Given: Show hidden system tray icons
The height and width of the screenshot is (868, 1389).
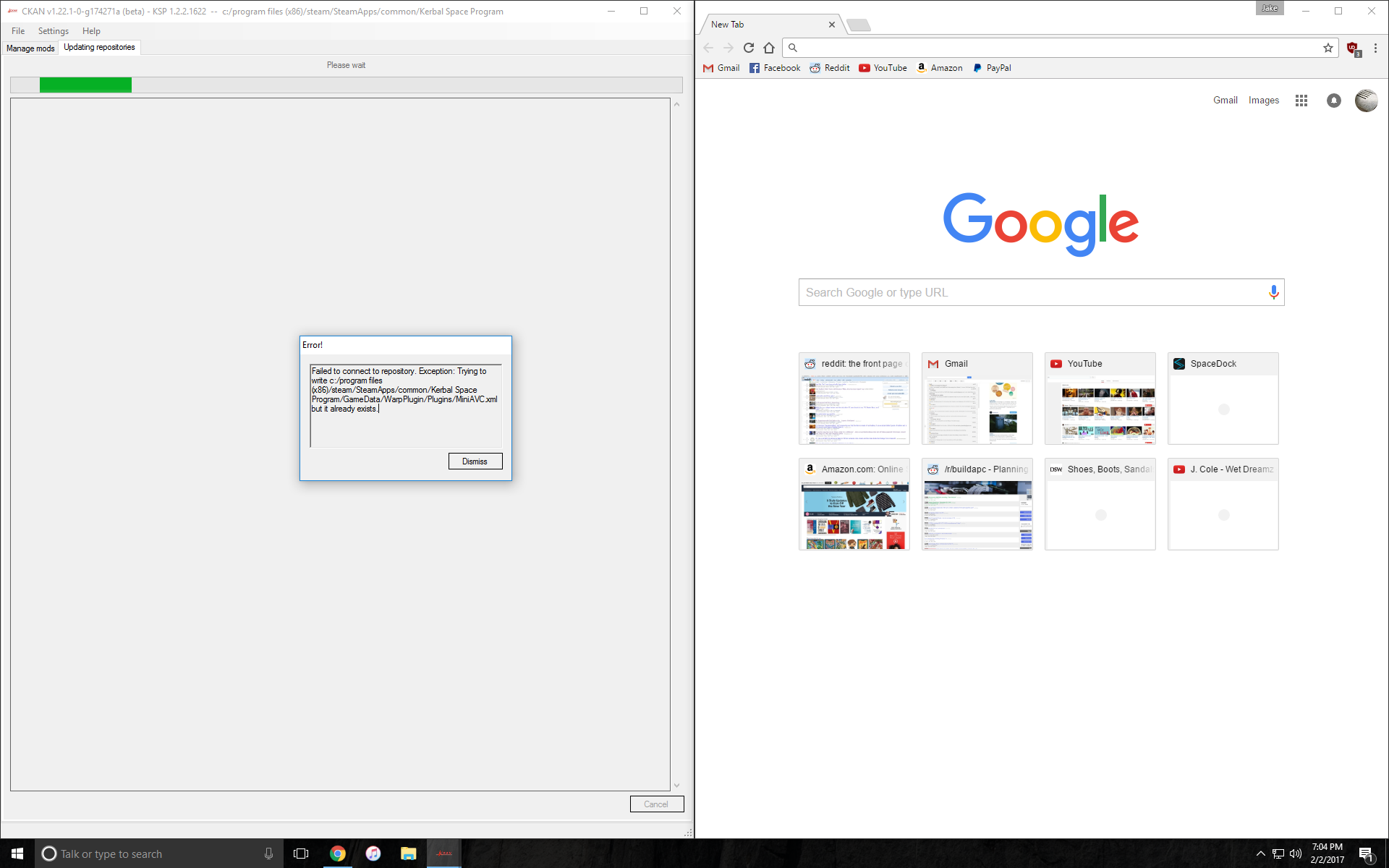Looking at the screenshot, I should [x=1260, y=854].
